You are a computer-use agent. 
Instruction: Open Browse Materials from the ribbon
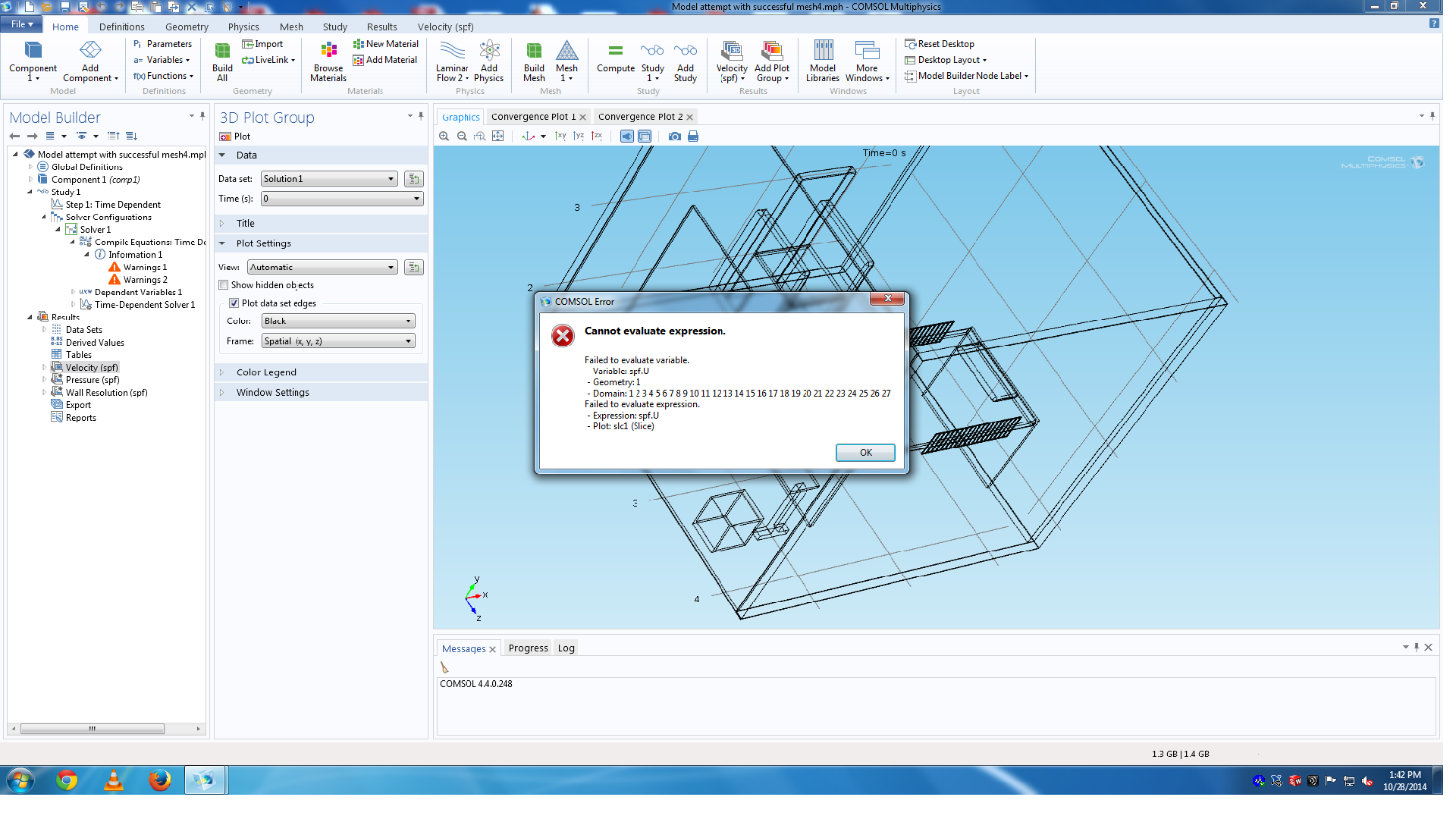(328, 61)
